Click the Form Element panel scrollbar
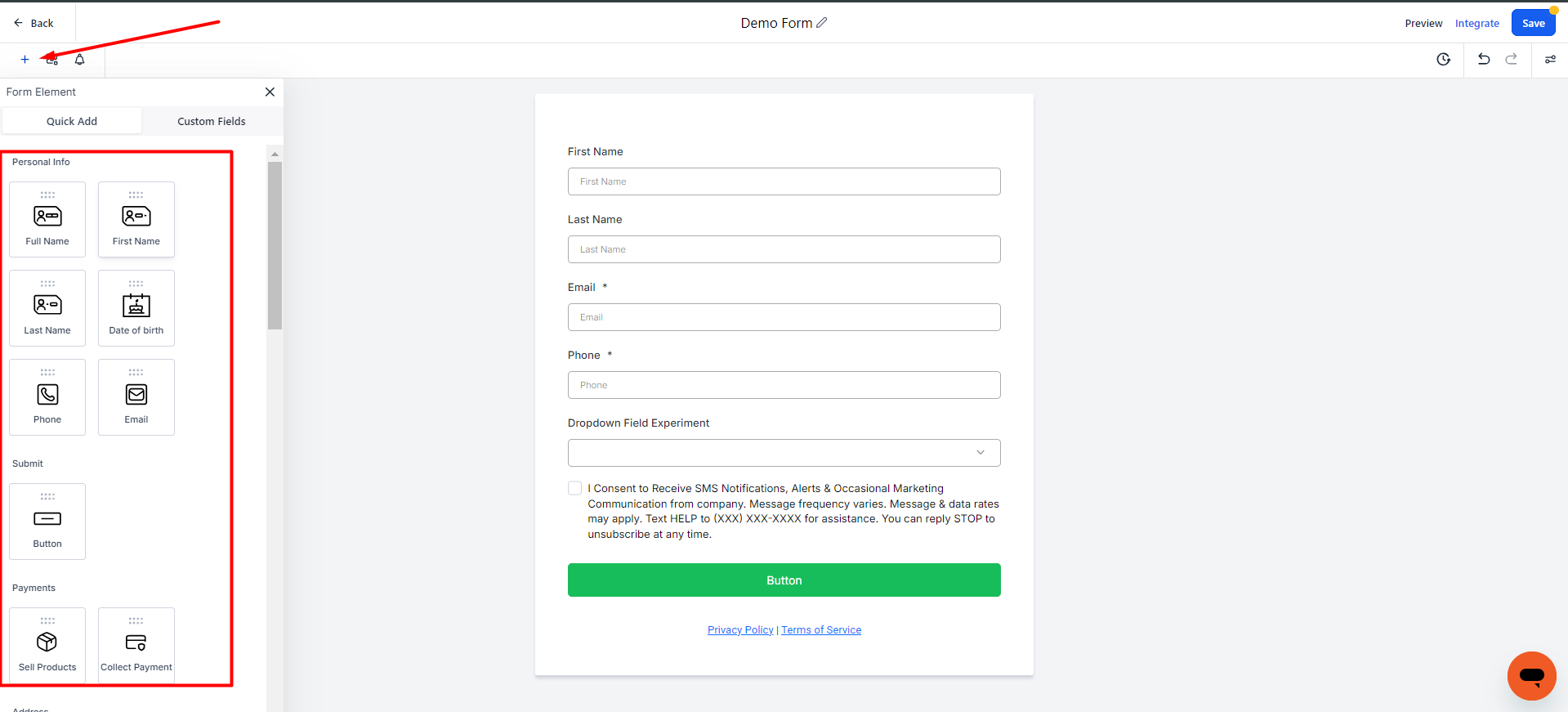This screenshot has width=1568, height=712. click(275, 245)
